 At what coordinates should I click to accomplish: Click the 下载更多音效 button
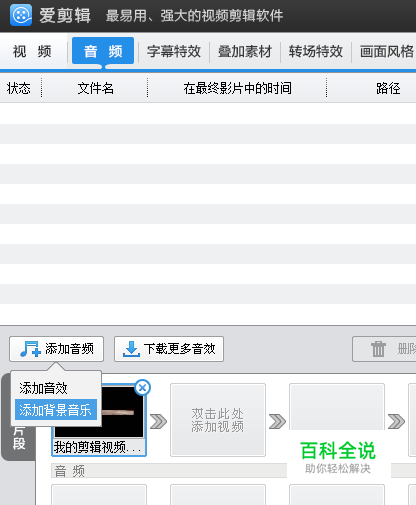169,349
